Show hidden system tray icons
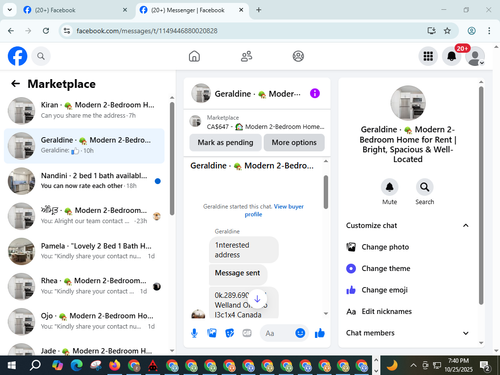This screenshot has width=500, height=375. pos(413,366)
